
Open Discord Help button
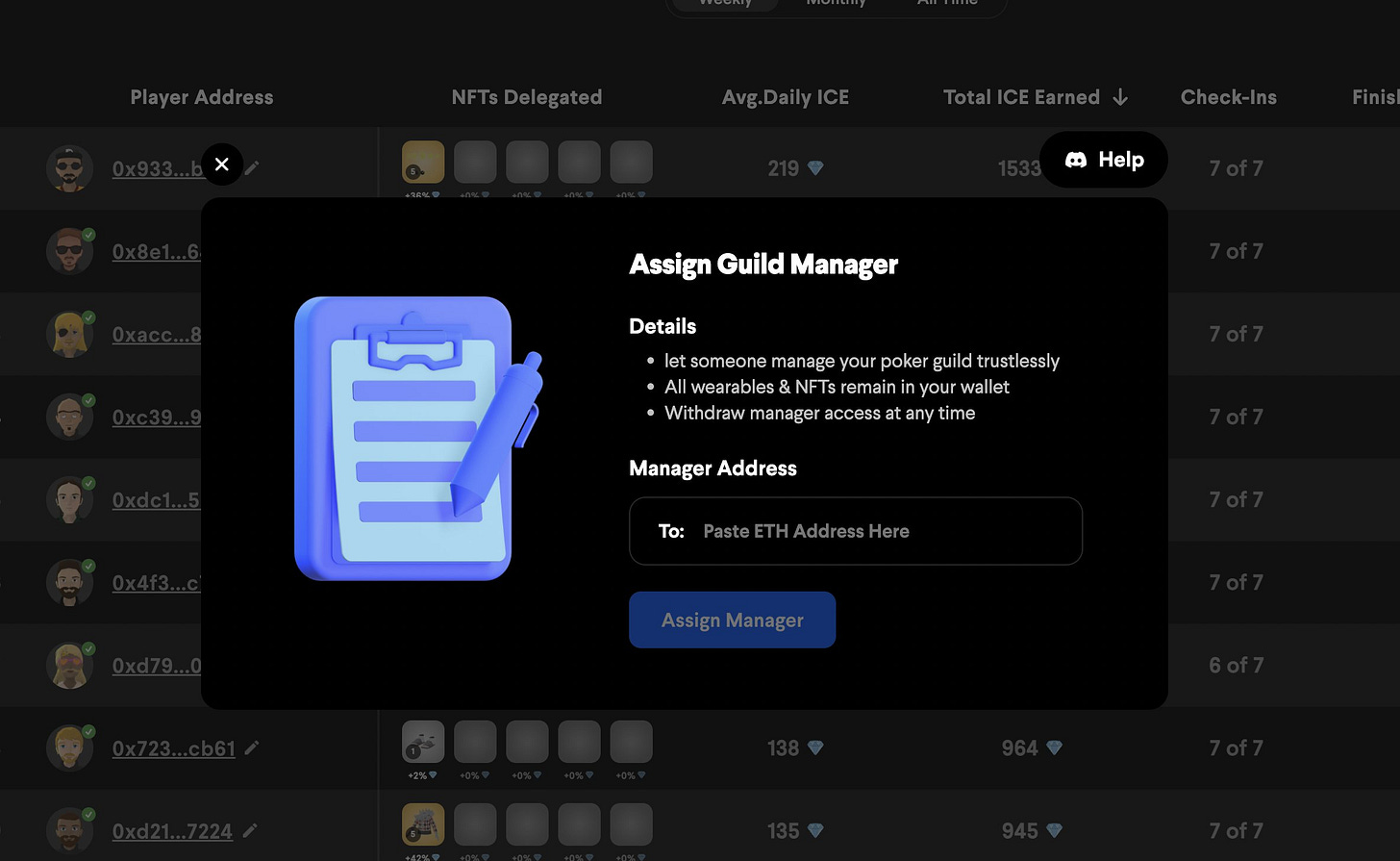pyautogui.click(x=1104, y=160)
